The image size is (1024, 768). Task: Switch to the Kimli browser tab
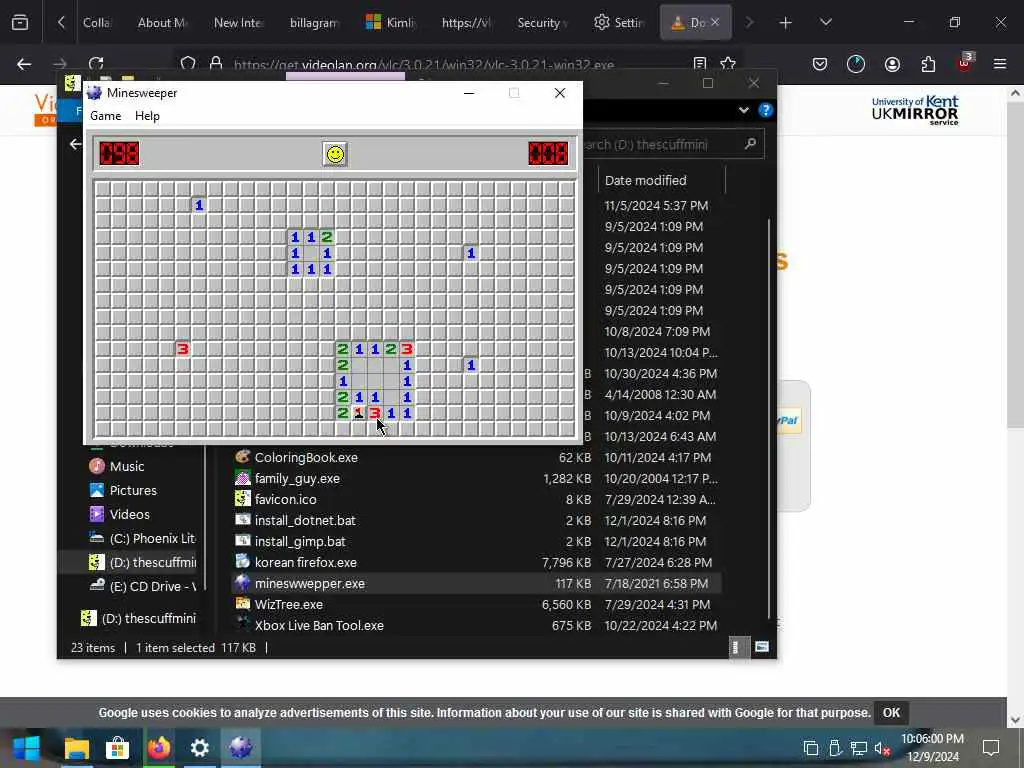(391, 23)
